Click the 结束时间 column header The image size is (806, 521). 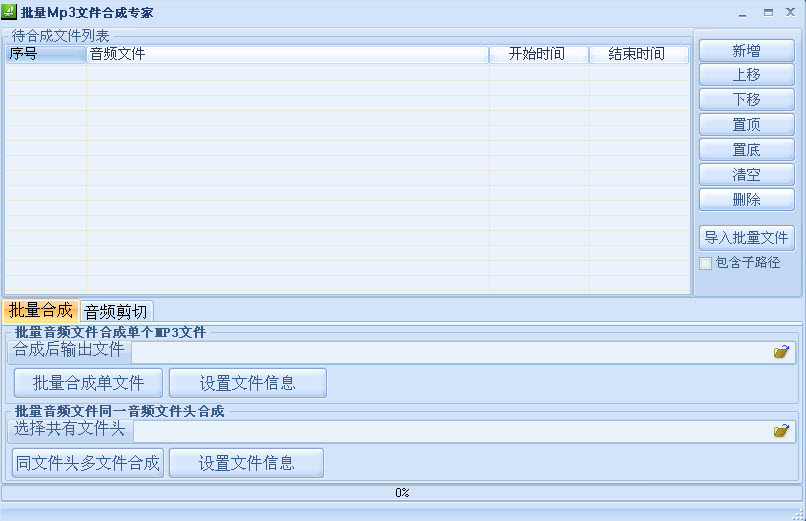pyautogui.click(x=638, y=54)
